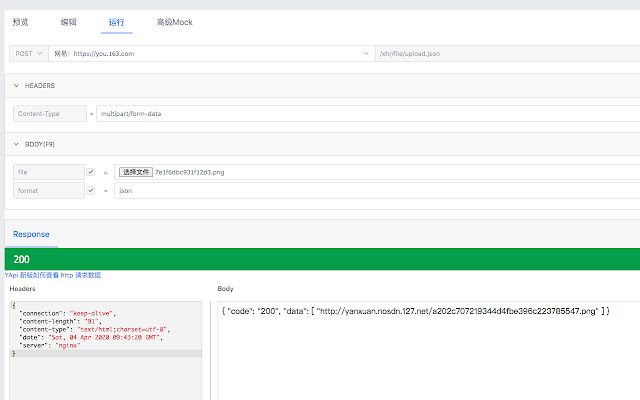Open the 高级Mock tab
Viewport: 640px width, 400px height.
(174, 22)
